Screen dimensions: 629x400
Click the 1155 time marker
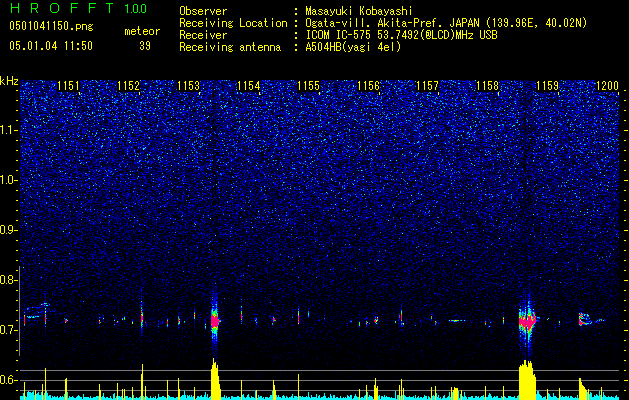pyautogui.click(x=308, y=86)
